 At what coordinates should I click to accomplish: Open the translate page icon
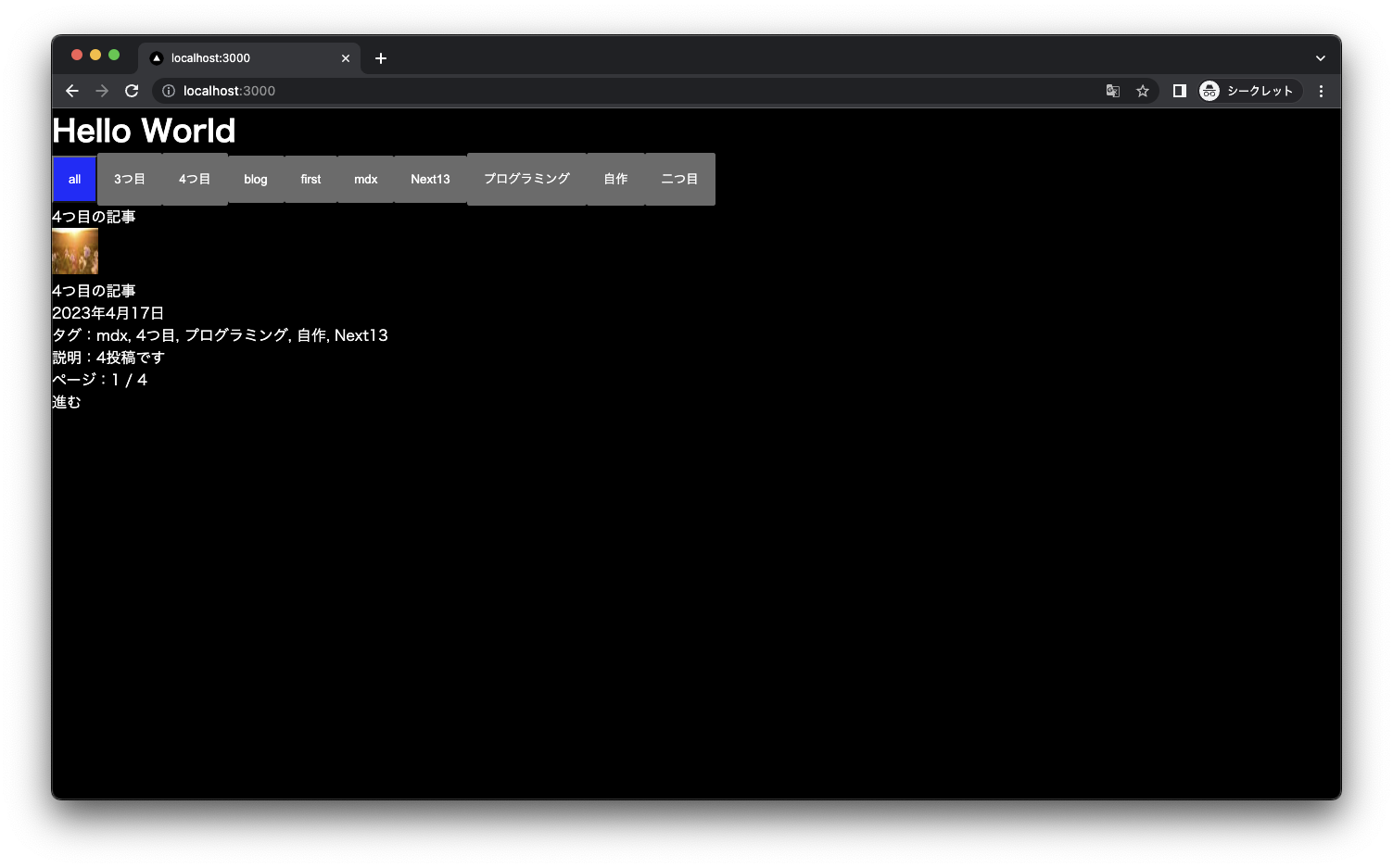point(1113,91)
